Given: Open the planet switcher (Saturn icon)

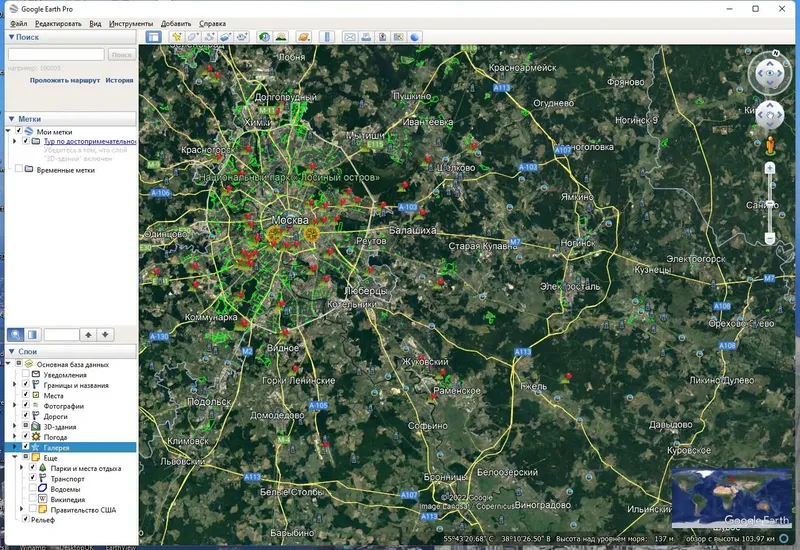Looking at the screenshot, I should tap(304, 37).
